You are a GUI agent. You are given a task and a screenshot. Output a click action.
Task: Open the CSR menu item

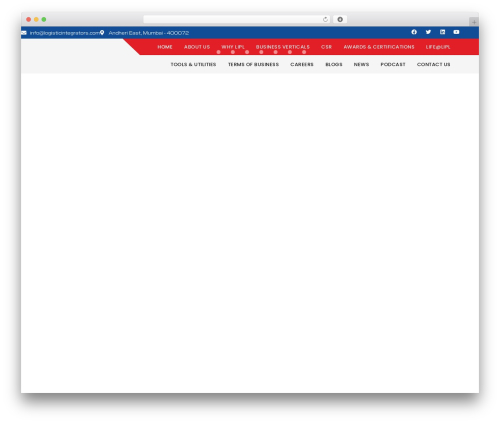tap(326, 47)
